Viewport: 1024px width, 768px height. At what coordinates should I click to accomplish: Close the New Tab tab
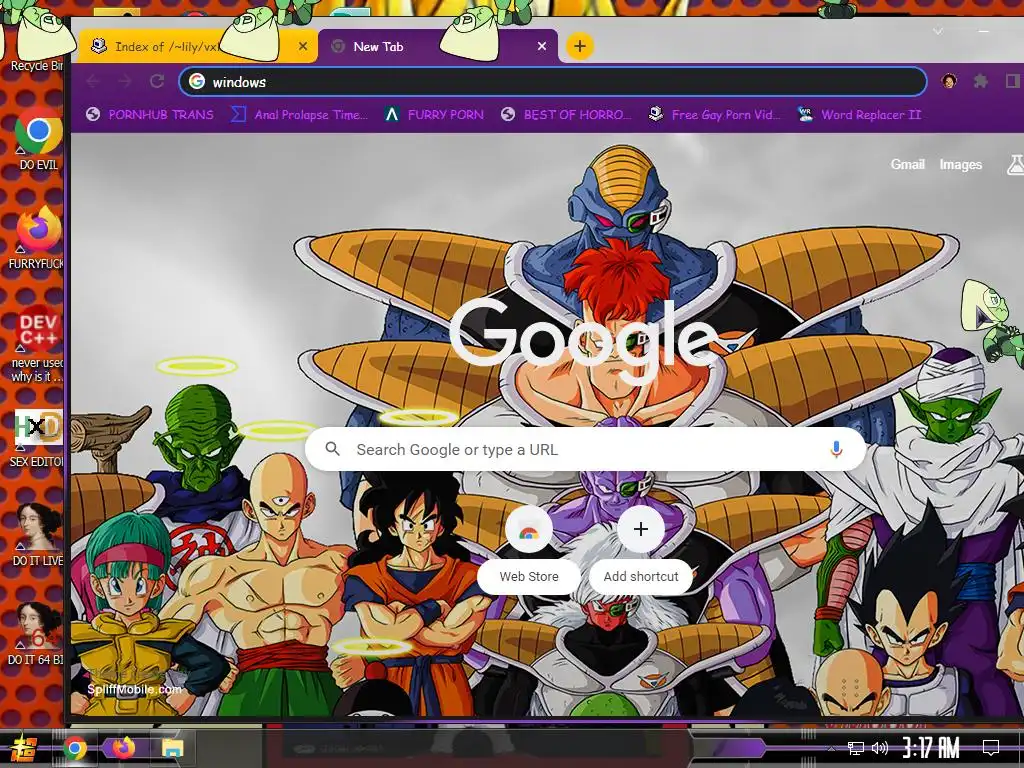tap(541, 46)
